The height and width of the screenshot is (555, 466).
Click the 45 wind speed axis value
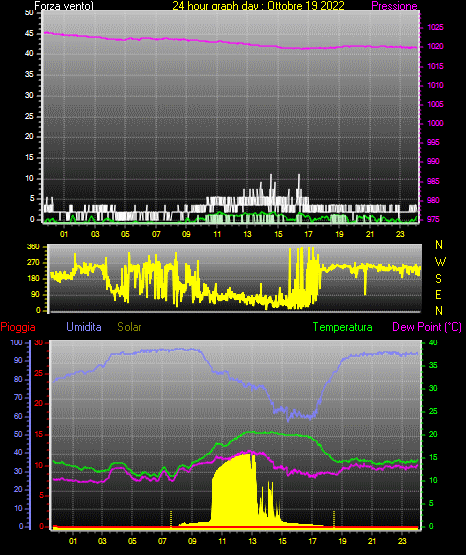[29, 34]
